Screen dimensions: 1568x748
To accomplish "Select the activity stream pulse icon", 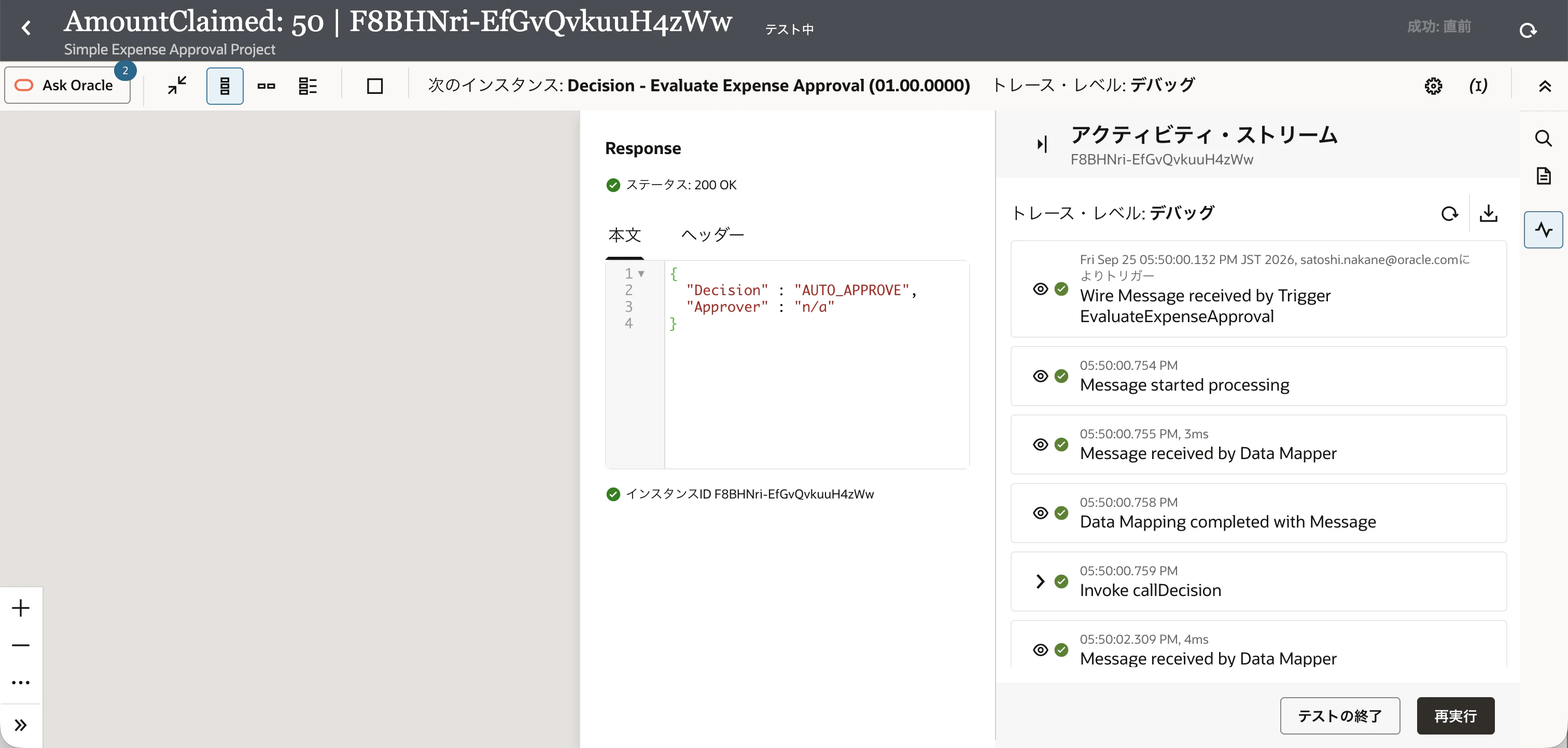I will pyautogui.click(x=1543, y=230).
